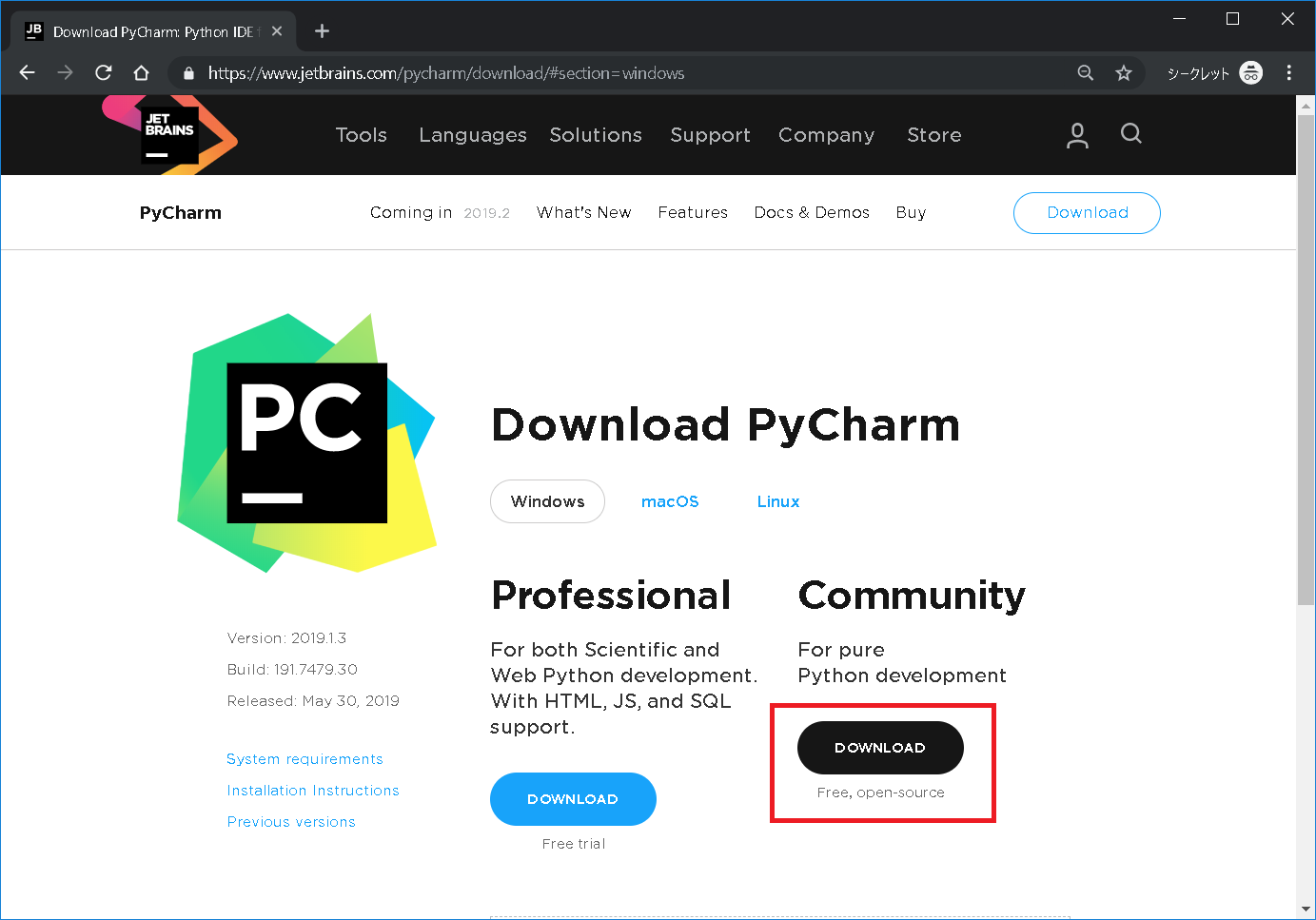Open the Coming in 2019.2 page
This screenshot has width=1316, height=920.
pyautogui.click(x=440, y=213)
